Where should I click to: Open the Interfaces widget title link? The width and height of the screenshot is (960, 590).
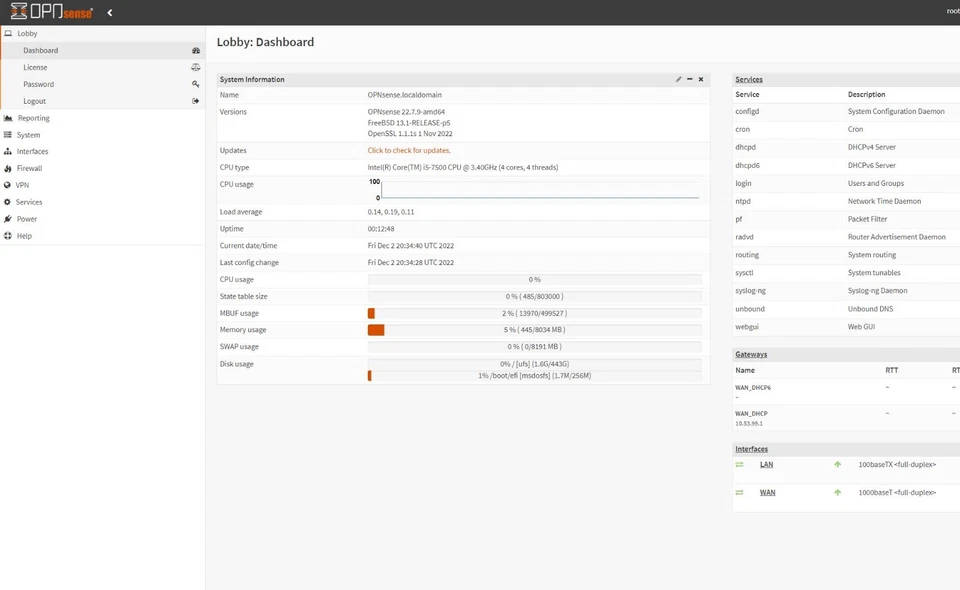tap(751, 449)
